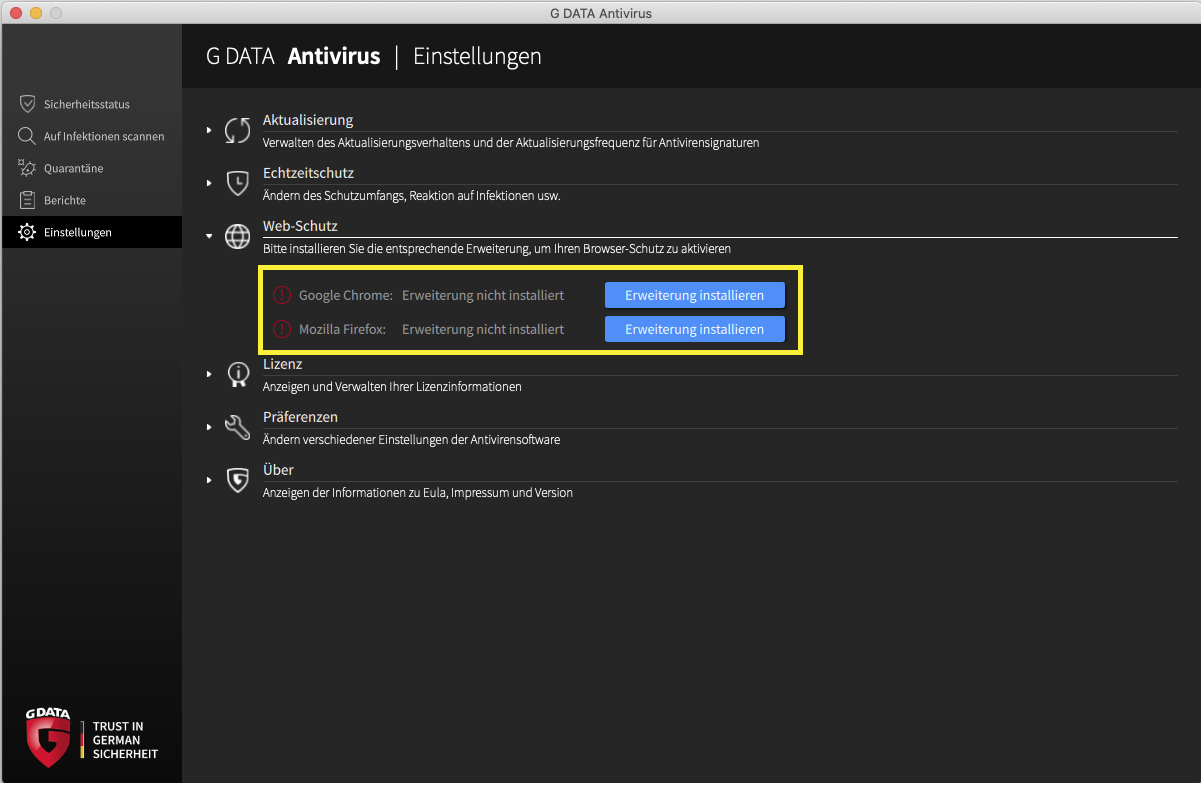
Task: Click the Quarantäne virus icon
Action: pyautogui.click(x=27, y=168)
